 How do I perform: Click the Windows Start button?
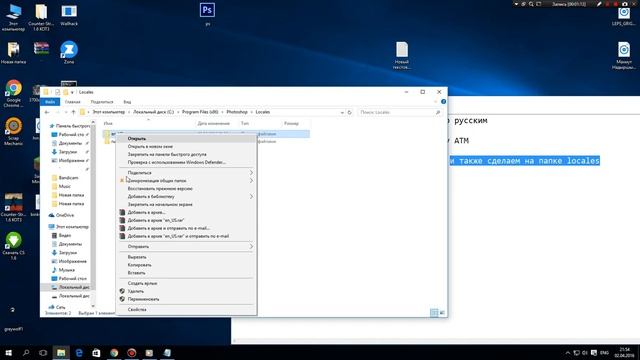[8, 353]
